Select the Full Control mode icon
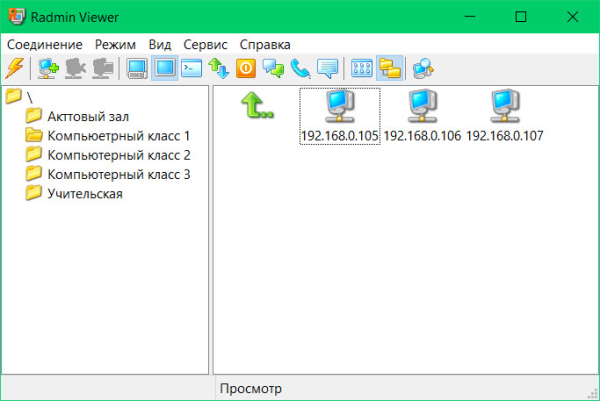The image size is (600, 401). point(138,69)
